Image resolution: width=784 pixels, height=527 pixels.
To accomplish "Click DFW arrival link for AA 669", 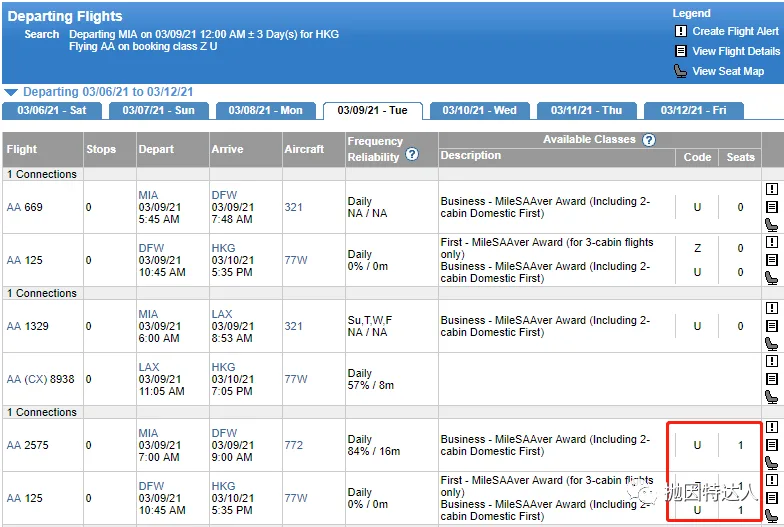I will tap(224, 195).
